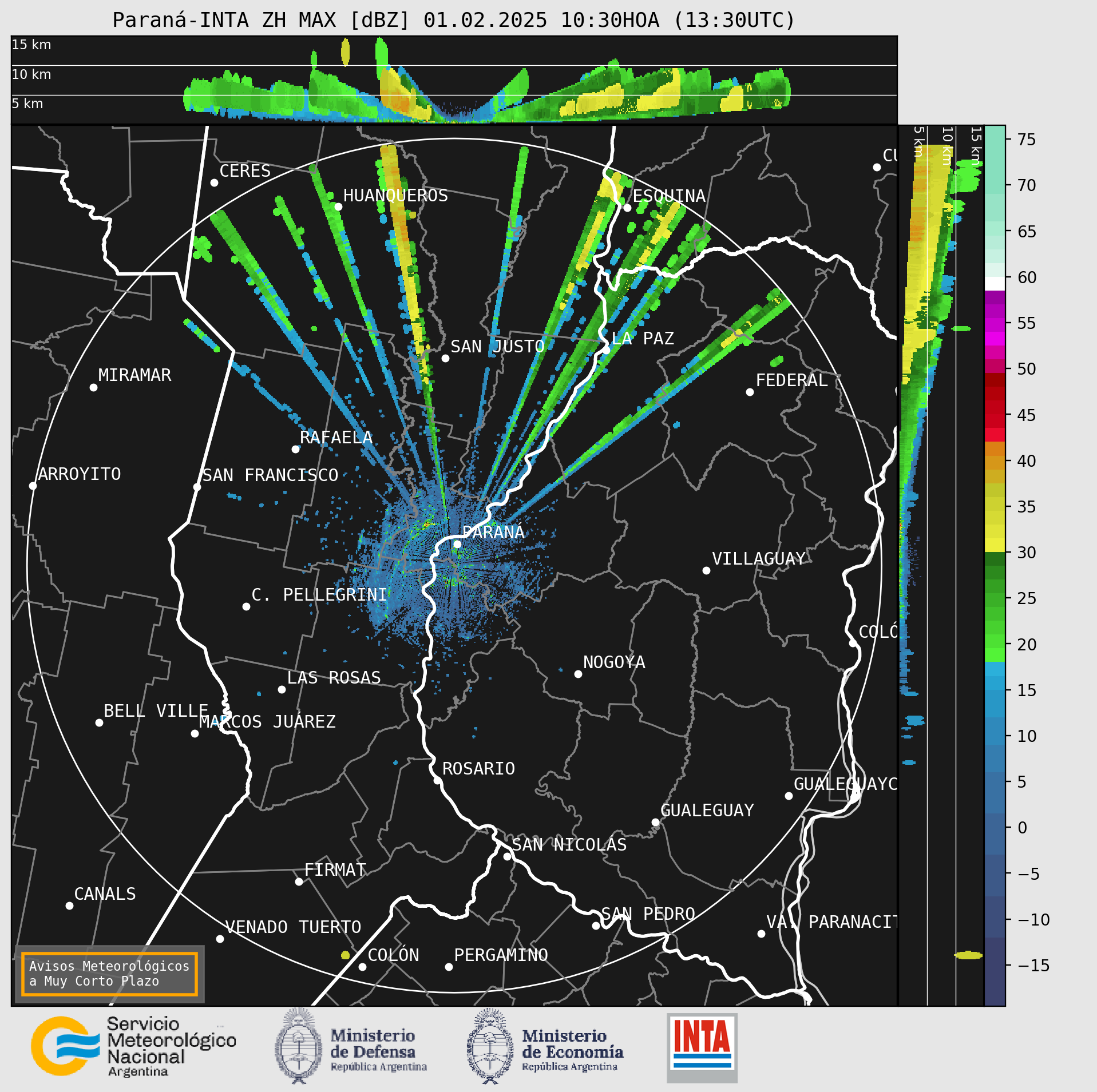Viewport: 1097px width, 1092px height.
Task: Click the SAN FRANCISCO label
Action: click(x=270, y=475)
